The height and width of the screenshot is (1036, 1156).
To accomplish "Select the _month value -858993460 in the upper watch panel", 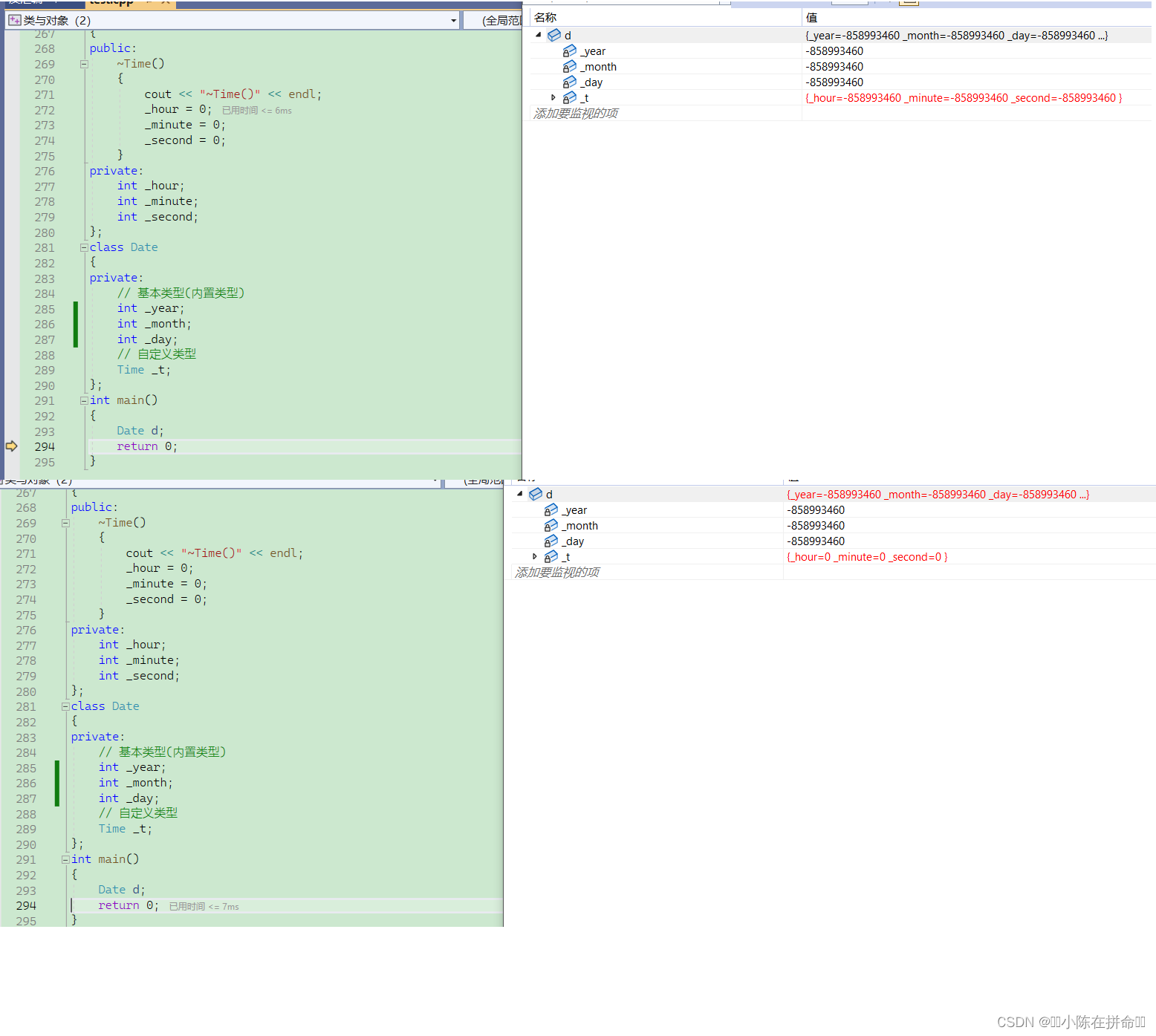I will coord(834,67).
